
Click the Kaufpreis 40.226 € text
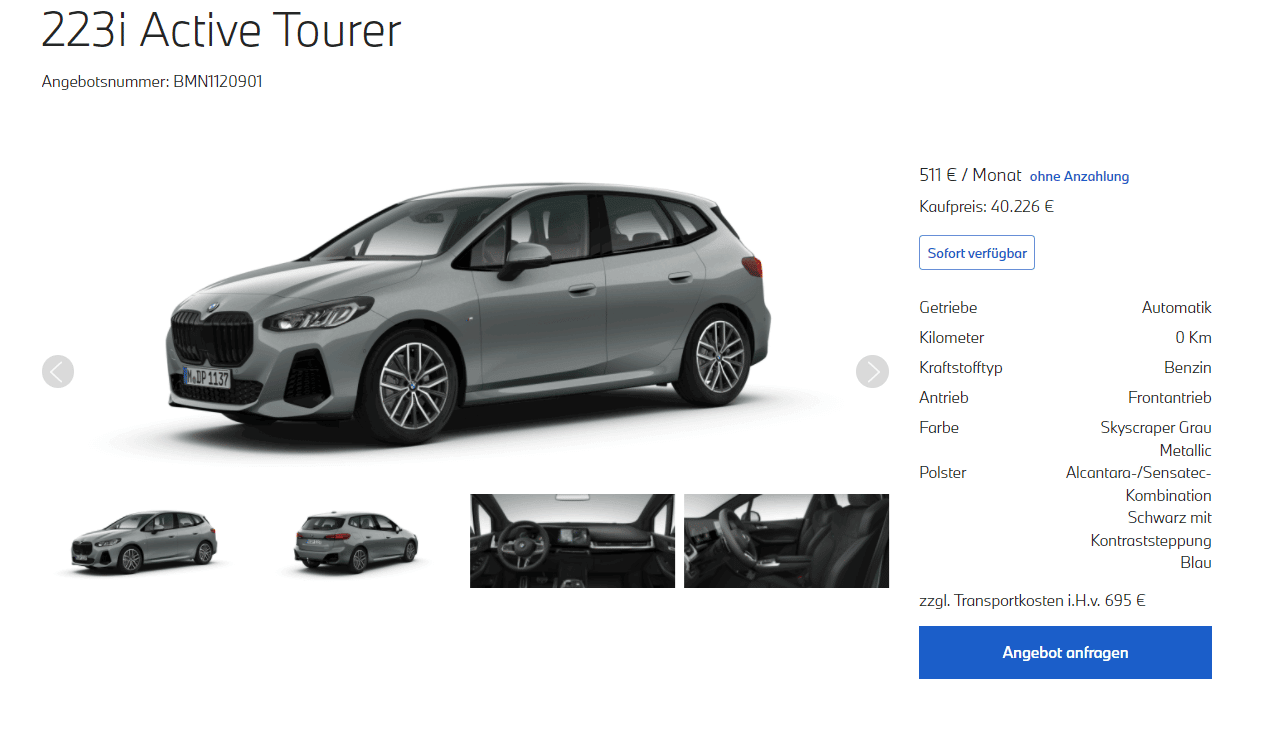click(x=986, y=207)
